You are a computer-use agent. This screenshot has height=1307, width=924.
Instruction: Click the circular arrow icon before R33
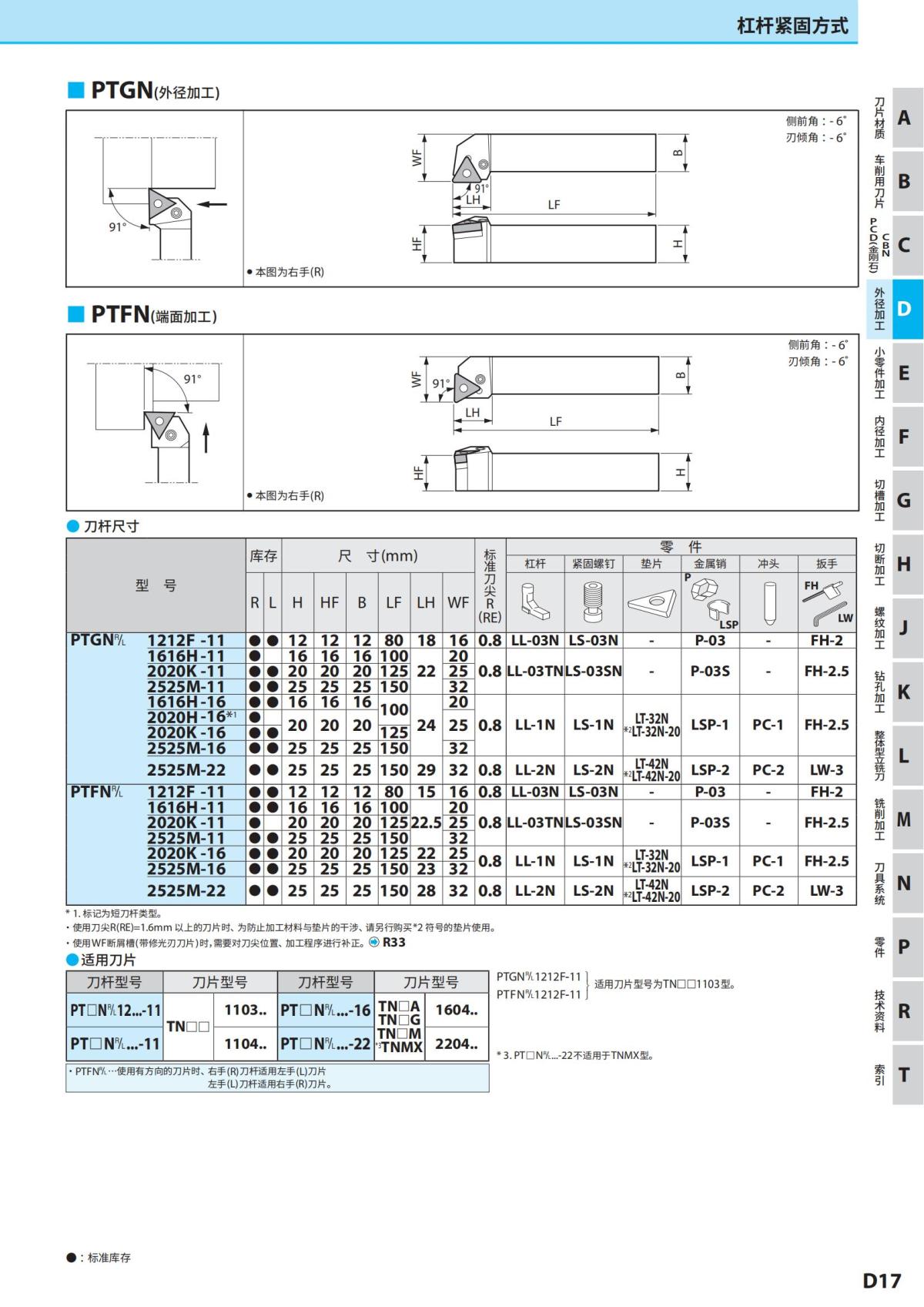(375, 942)
